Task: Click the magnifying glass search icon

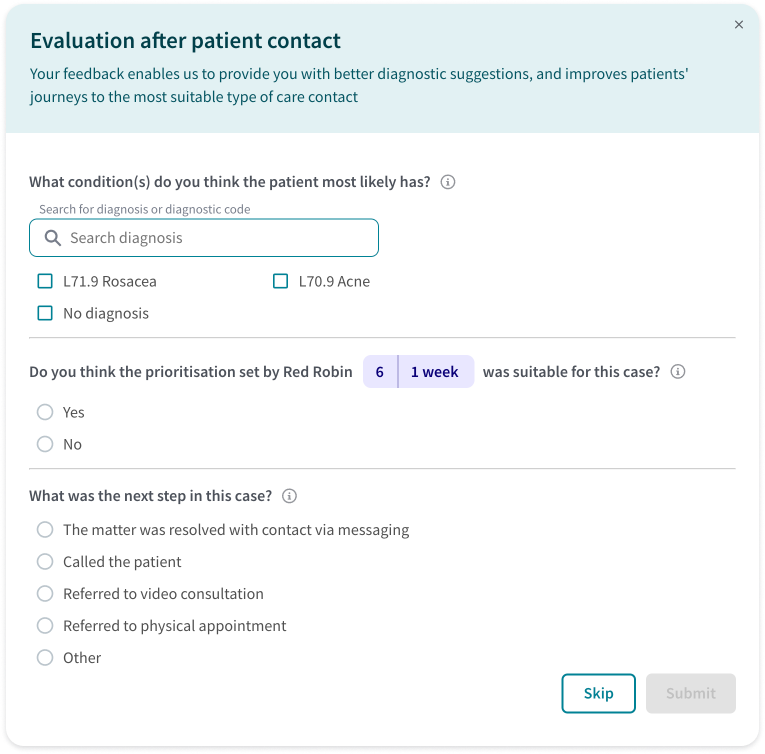Action: [x=53, y=238]
